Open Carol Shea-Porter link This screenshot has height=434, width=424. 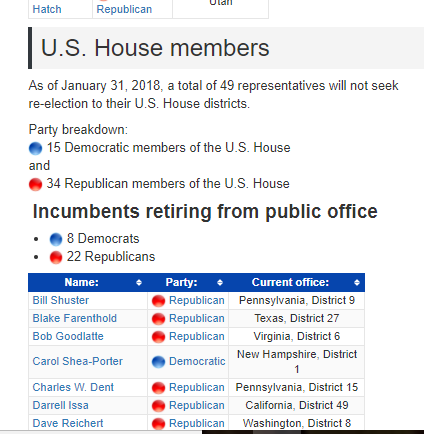click(x=78, y=361)
